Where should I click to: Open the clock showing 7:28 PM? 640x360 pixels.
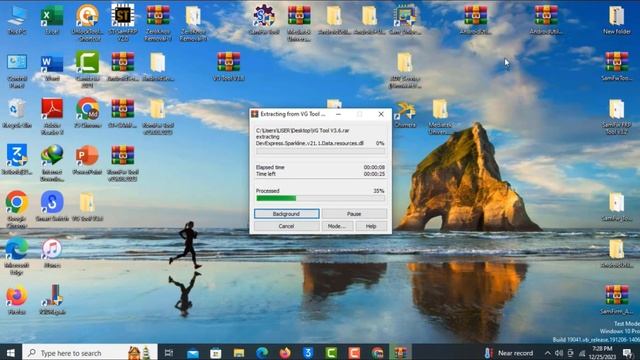coord(602,353)
